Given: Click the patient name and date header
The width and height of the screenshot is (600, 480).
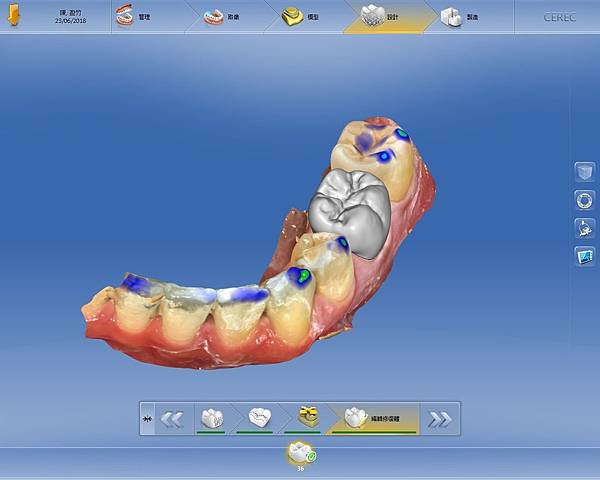Looking at the screenshot, I should pyautogui.click(x=71, y=17).
